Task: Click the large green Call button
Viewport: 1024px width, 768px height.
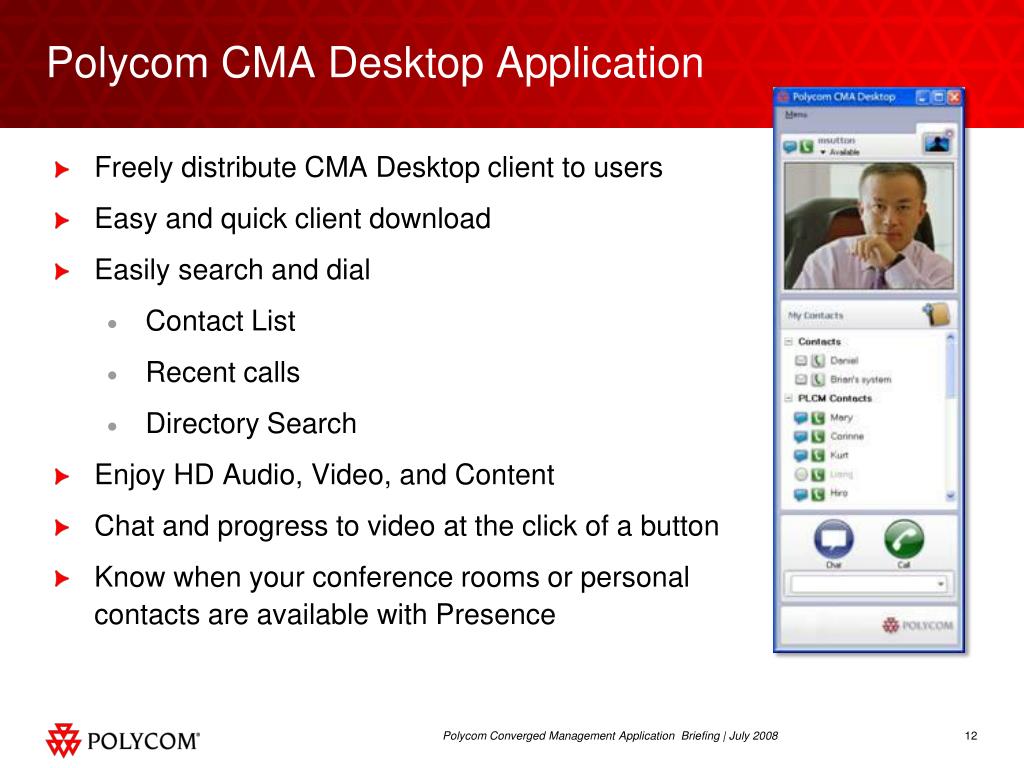Action: click(x=904, y=540)
